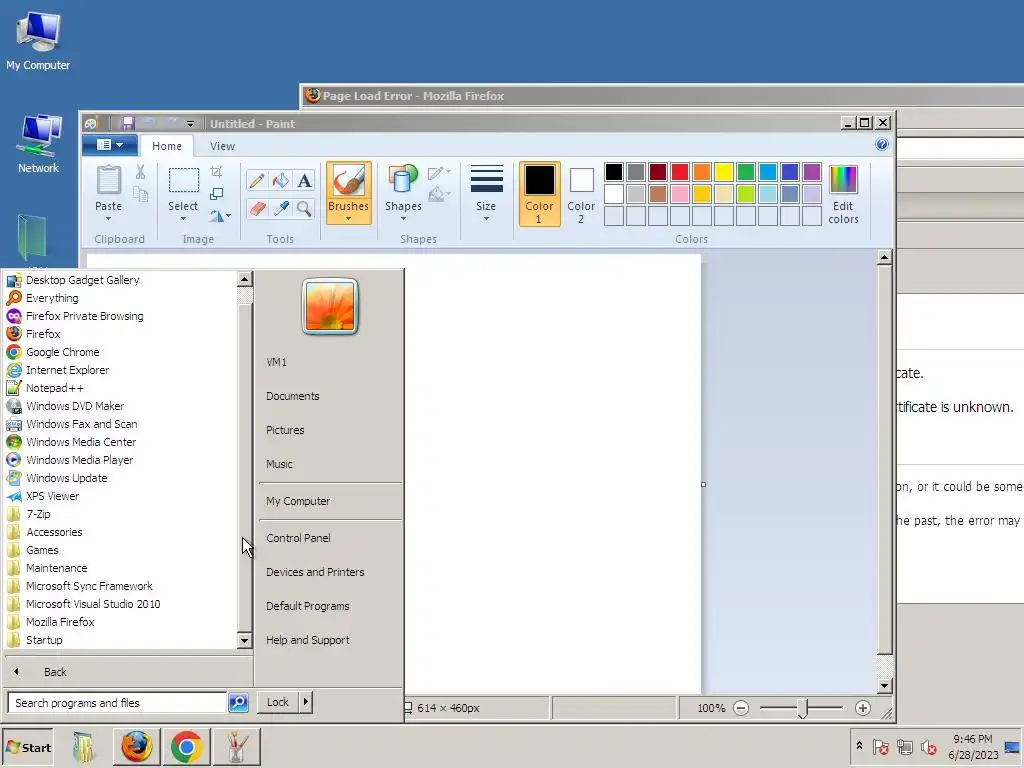The height and width of the screenshot is (768, 1024).
Task: Click the Chrome icon on the taskbar
Action: pos(187,747)
